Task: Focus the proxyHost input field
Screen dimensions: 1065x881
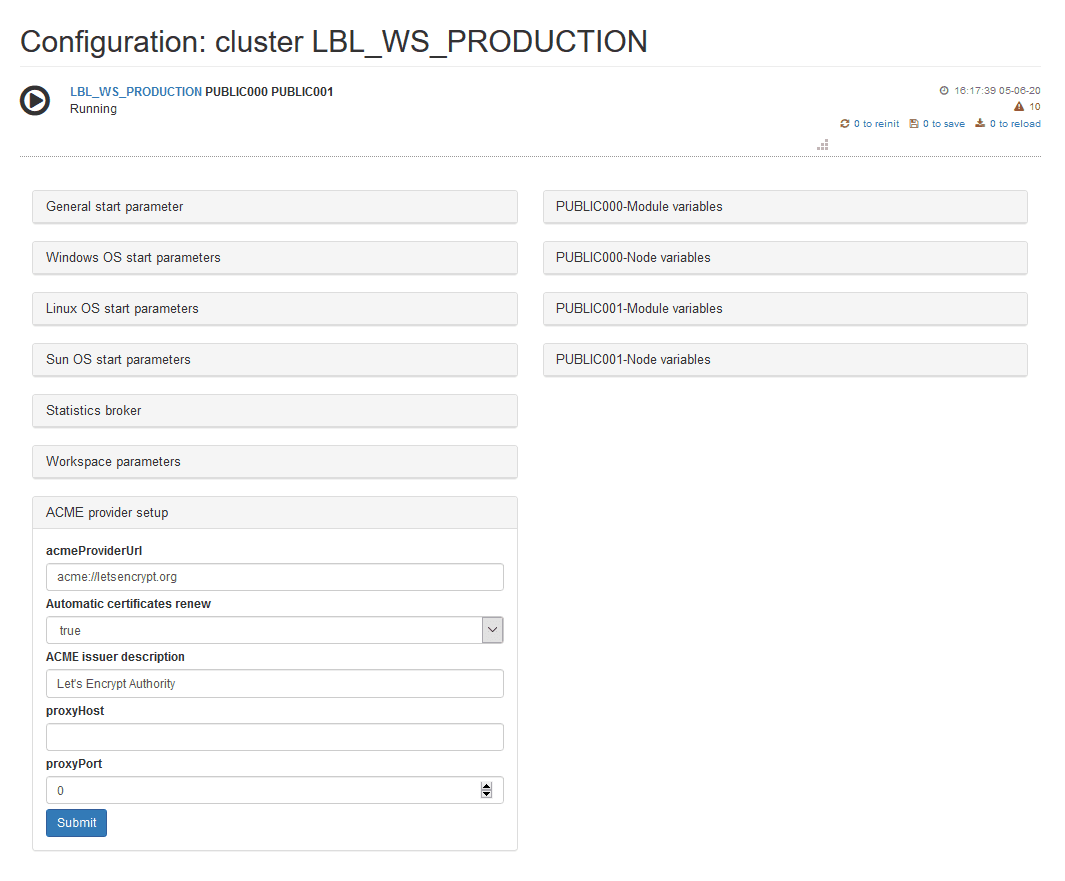Action: point(274,737)
